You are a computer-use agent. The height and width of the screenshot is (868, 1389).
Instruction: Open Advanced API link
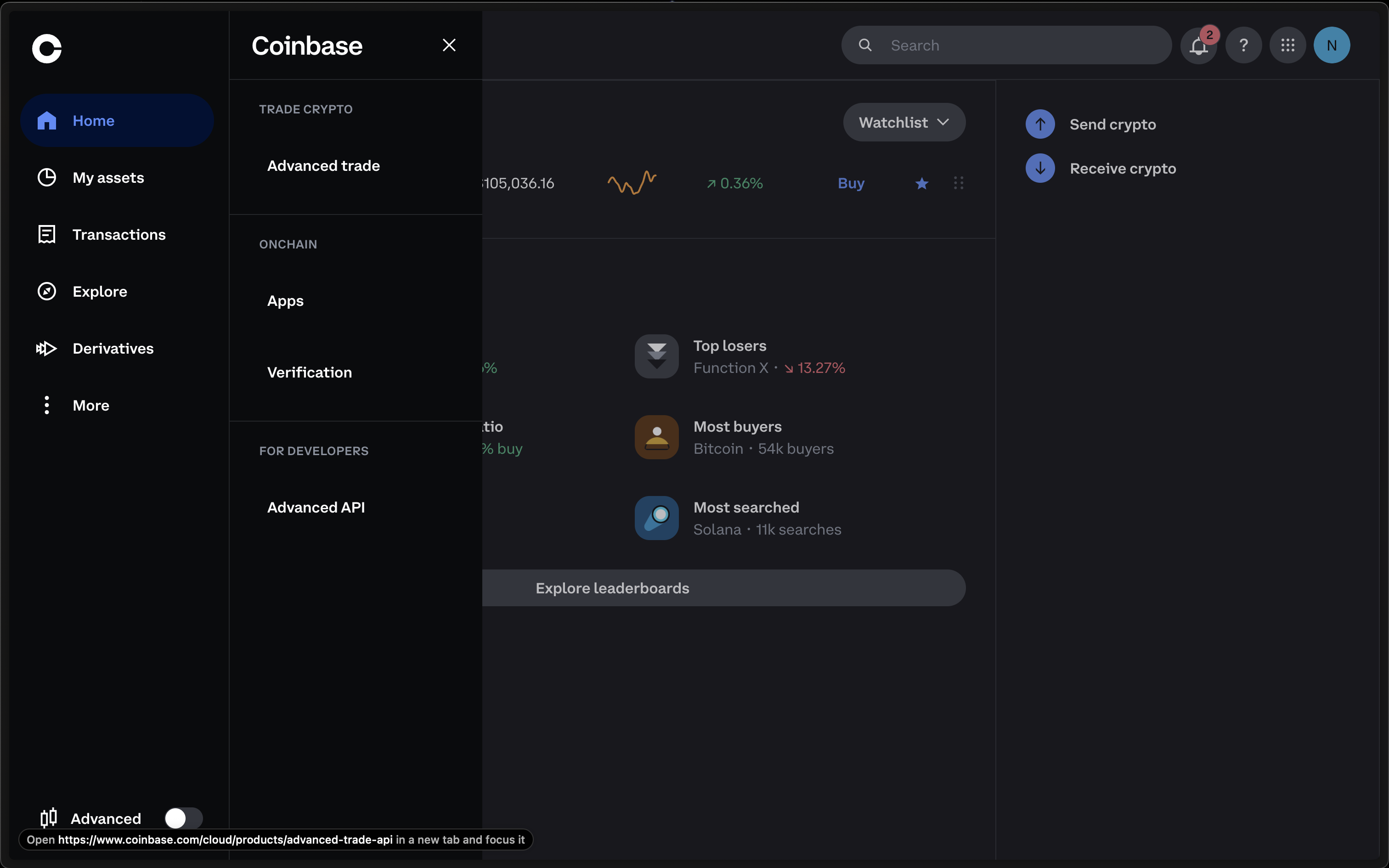pos(316,507)
